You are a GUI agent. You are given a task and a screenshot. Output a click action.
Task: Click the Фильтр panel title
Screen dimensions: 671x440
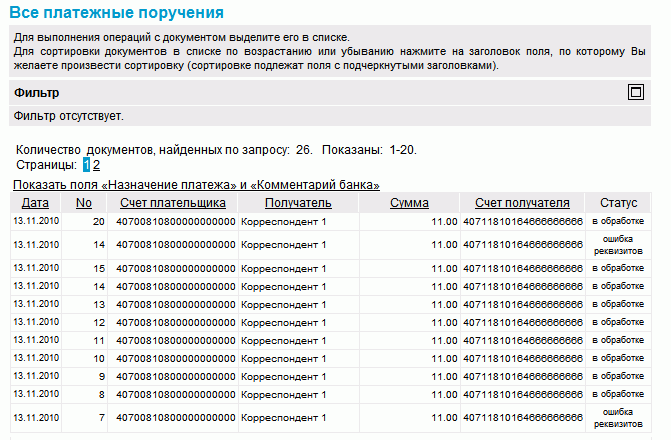(x=36, y=93)
